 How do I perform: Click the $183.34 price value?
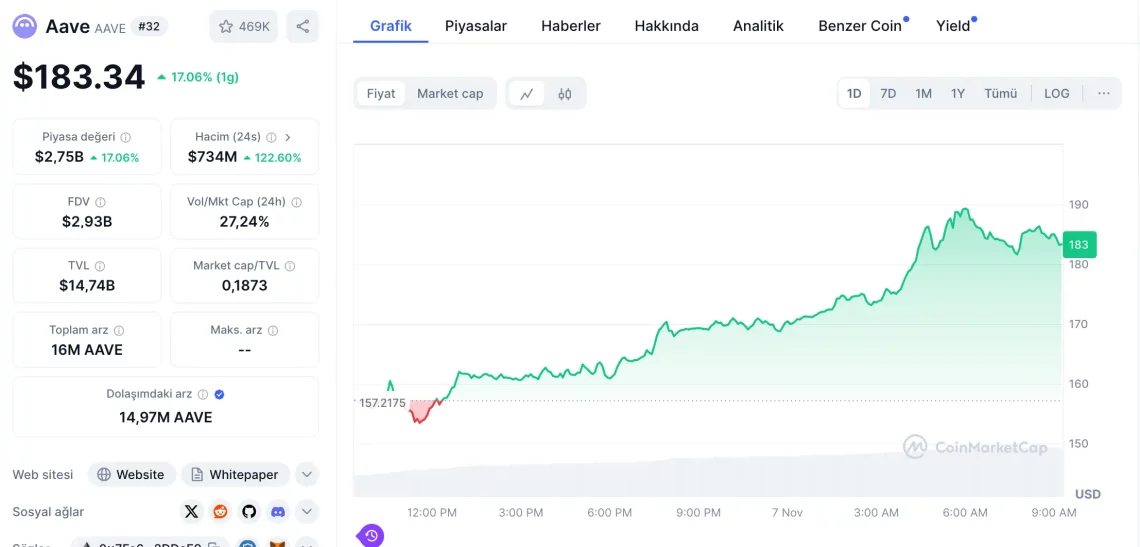(x=79, y=77)
